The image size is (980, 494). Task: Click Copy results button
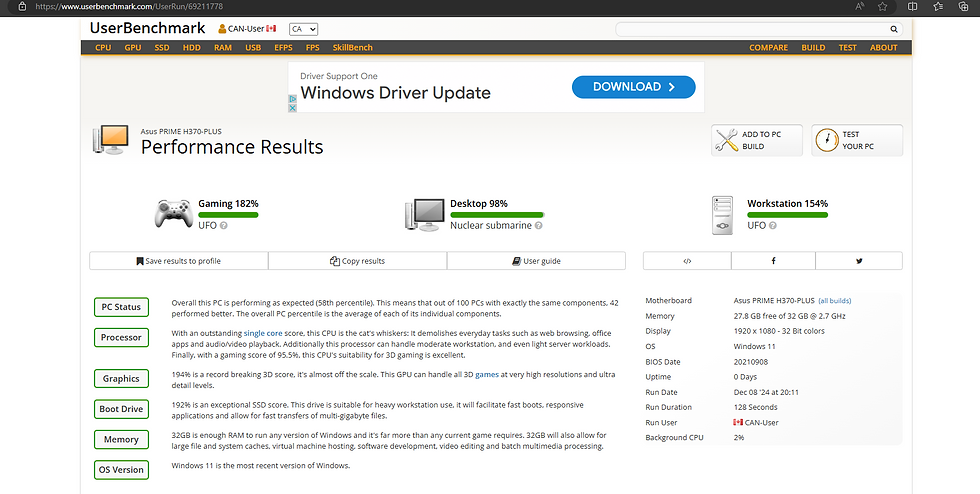tap(358, 261)
